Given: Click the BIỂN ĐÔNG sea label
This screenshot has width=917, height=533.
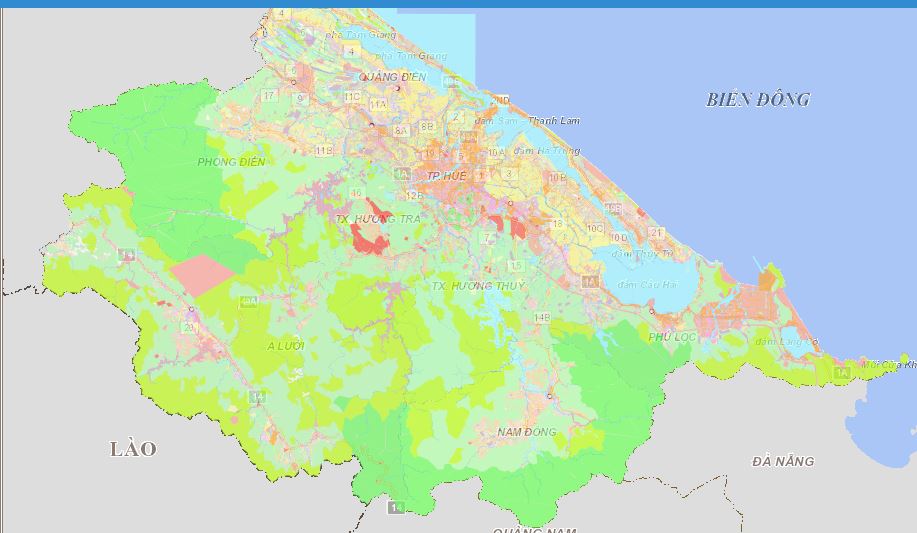Looking at the screenshot, I should [x=757, y=99].
